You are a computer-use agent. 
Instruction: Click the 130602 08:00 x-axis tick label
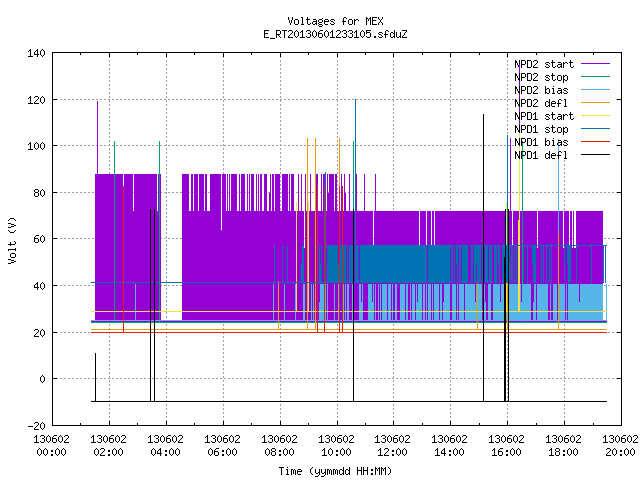click(x=279, y=446)
